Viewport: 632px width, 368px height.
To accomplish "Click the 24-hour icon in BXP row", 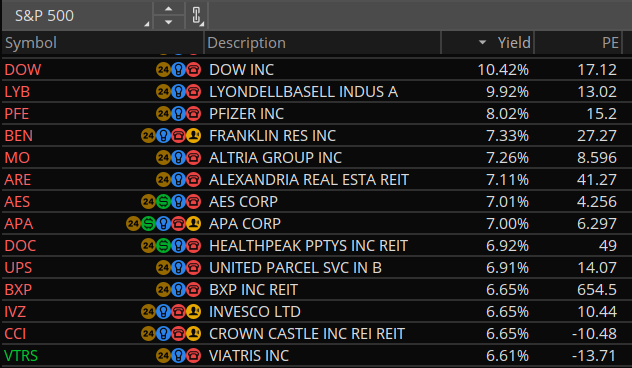I will click(x=163, y=289).
